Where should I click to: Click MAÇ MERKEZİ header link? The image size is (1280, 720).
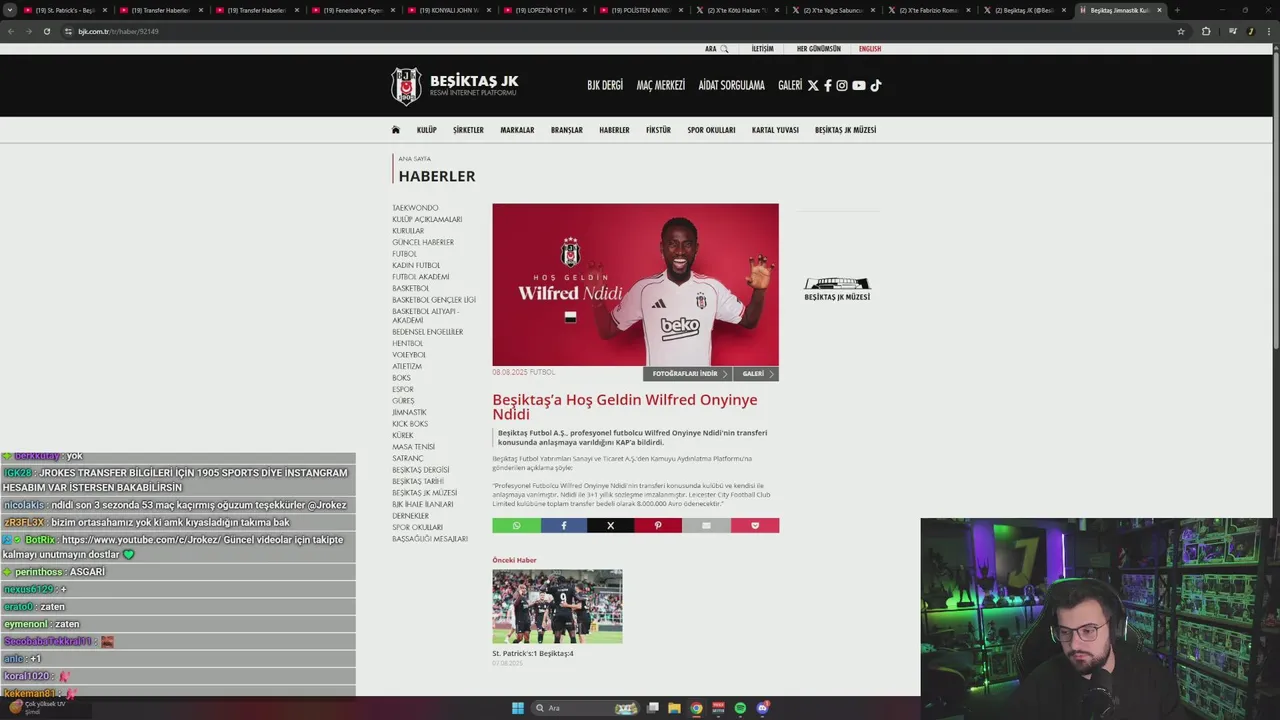(661, 86)
